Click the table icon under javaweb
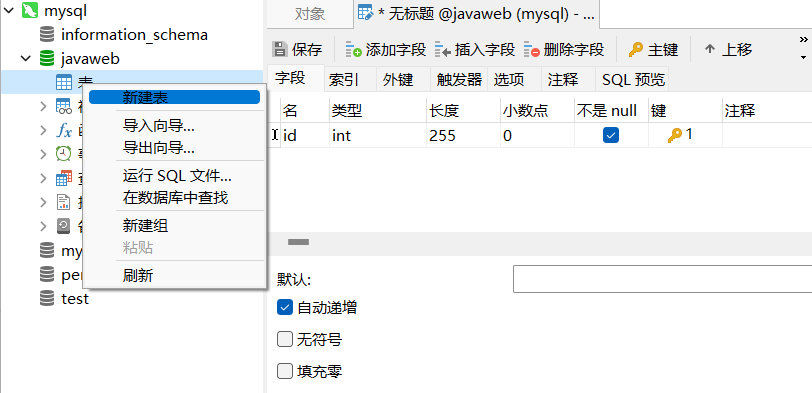Viewport: 812px width, 393px height. (64, 82)
